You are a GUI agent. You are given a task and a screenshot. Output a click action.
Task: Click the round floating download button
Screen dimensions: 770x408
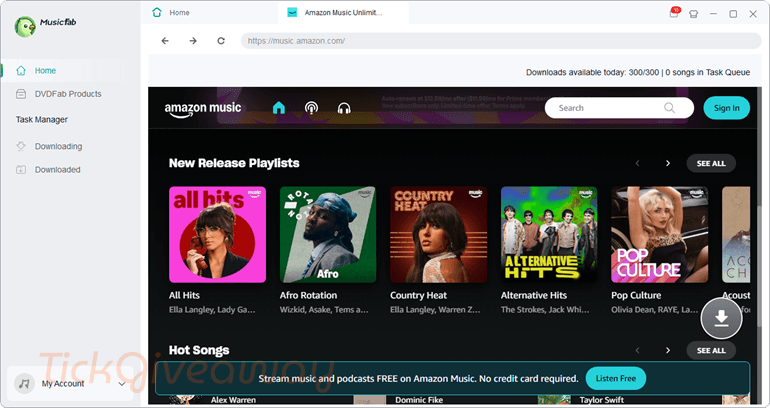(721, 318)
